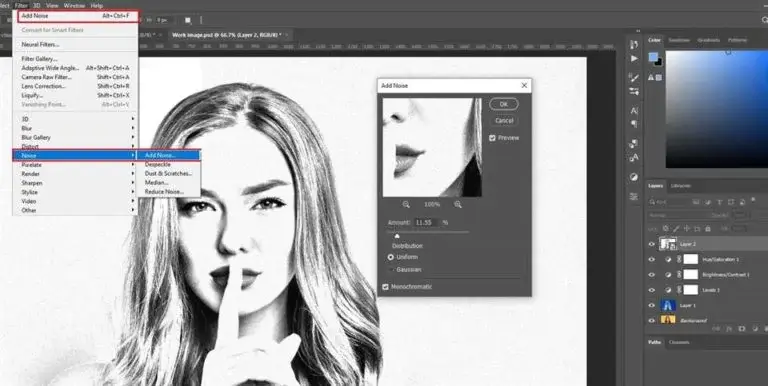Viewport: 768px width, 386px height.
Task: Toggle the Monochromatic checkbox
Action: pos(385,287)
